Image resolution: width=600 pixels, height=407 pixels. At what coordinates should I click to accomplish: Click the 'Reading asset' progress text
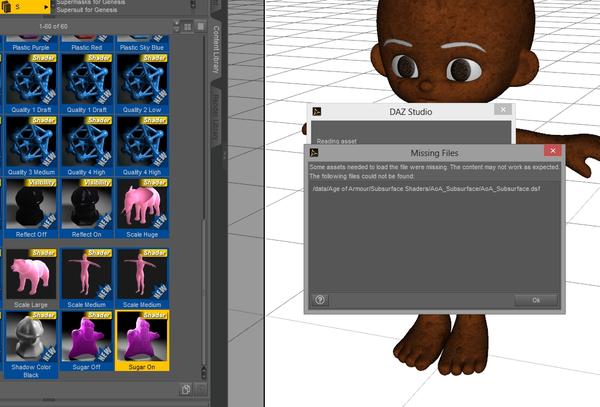(x=336, y=141)
